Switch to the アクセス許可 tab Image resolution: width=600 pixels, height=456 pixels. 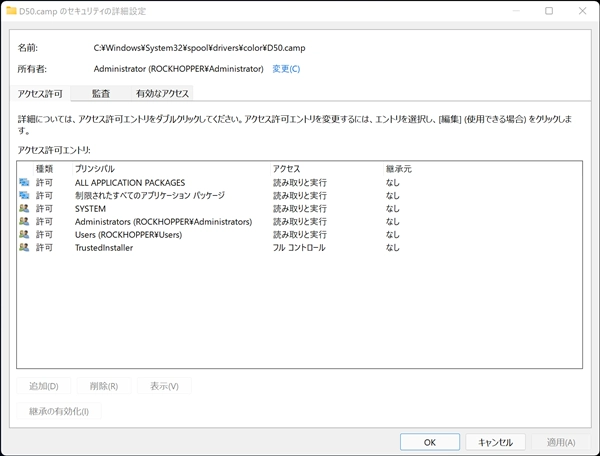40,94
